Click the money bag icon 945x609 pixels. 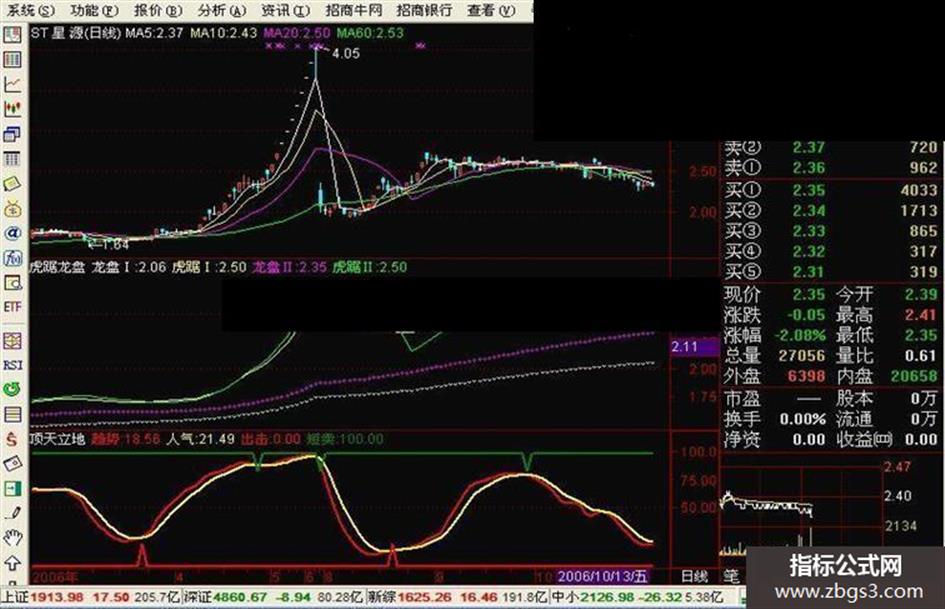point(13,209)
